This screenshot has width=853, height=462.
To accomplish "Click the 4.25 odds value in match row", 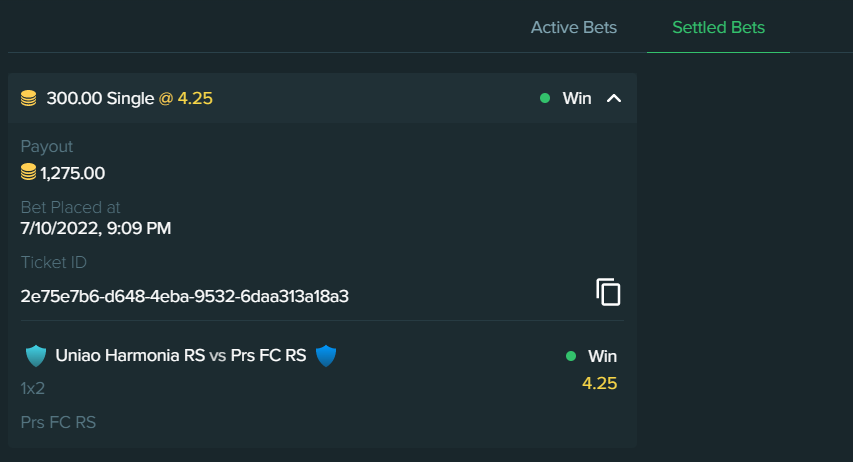I will pyautogui.click(x=599, y=383).
